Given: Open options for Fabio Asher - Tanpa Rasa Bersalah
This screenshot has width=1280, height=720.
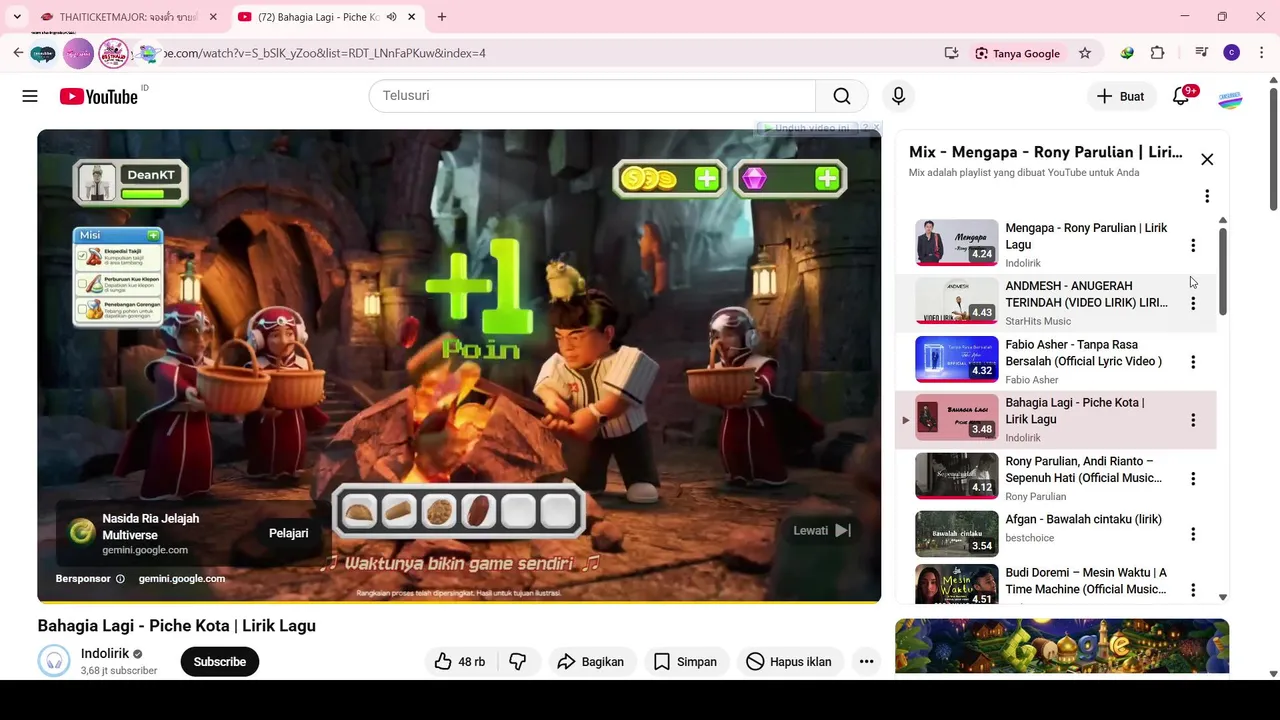Looking at the screenshot, I should point(1193,362).
